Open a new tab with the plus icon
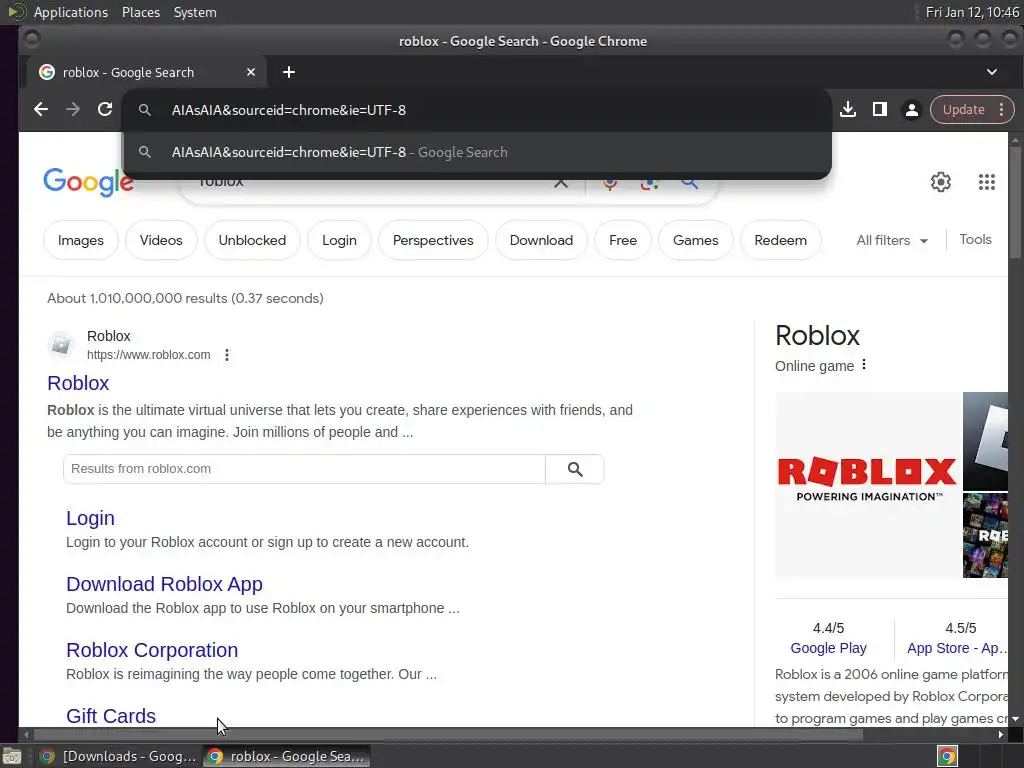This screenshot has width=1024, height=768. point(289,72)
